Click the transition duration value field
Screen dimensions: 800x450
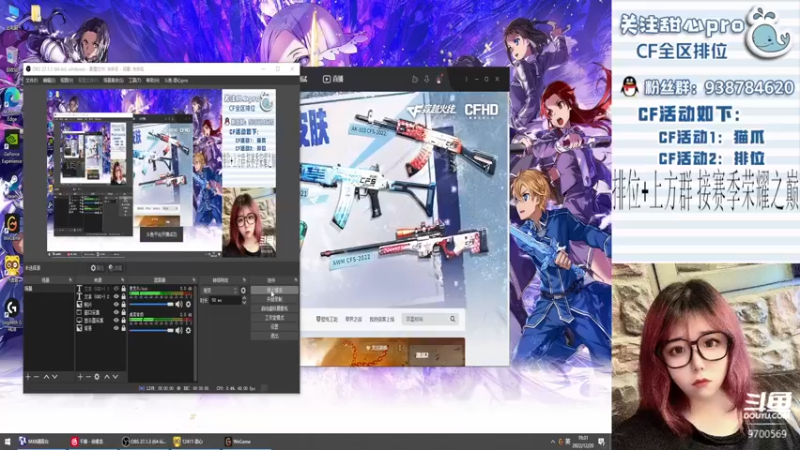(x=225, y=301)
